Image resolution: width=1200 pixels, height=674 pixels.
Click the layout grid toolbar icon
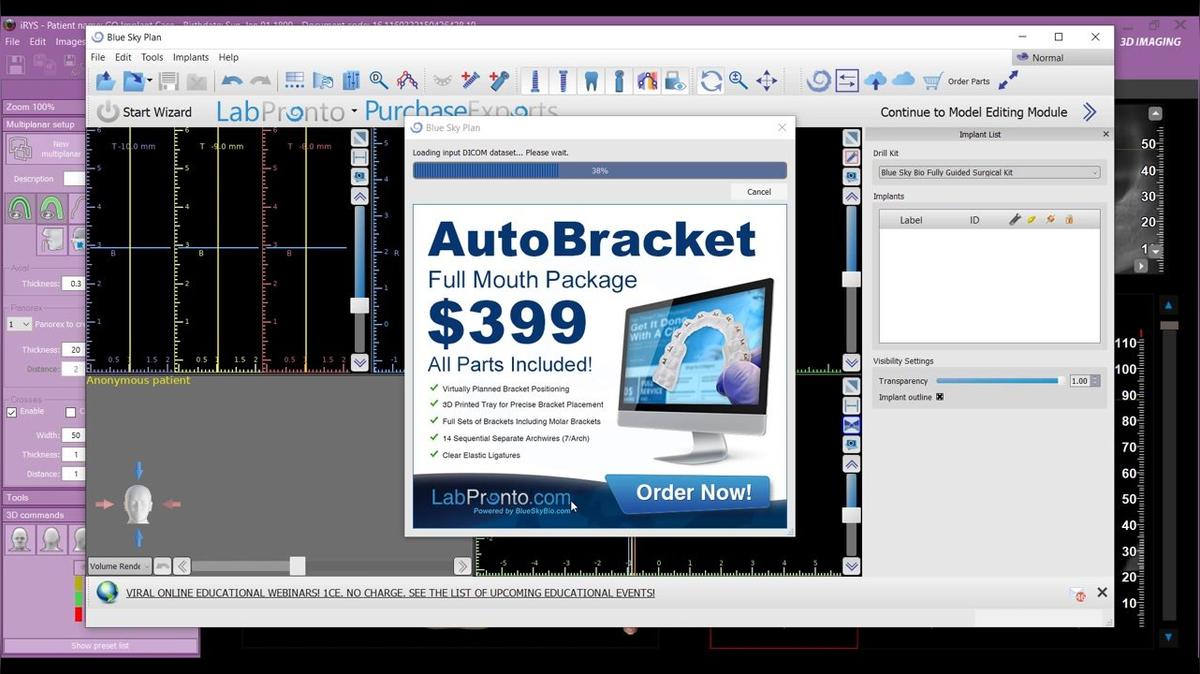coord(295,81)
